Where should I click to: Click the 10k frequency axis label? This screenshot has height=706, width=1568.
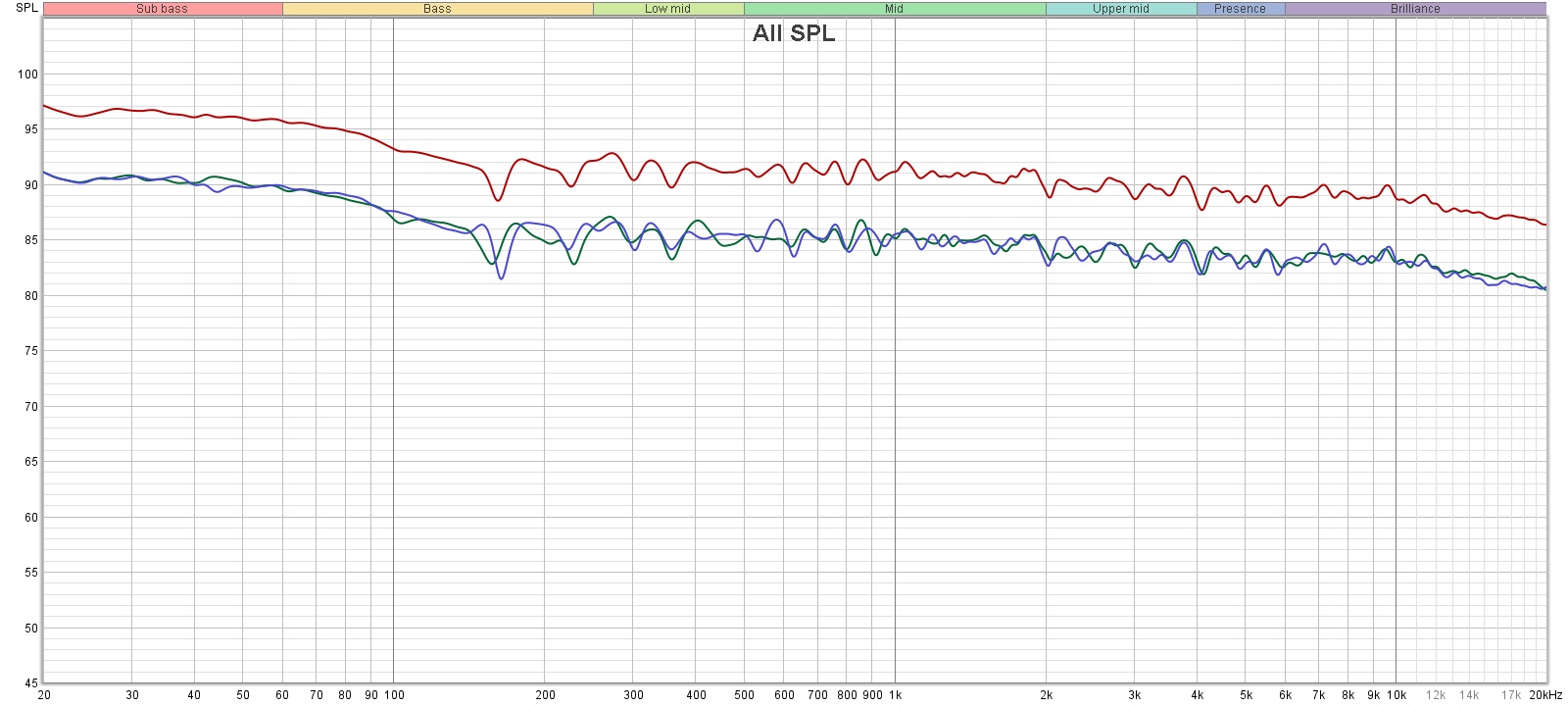click(1396, 695)
